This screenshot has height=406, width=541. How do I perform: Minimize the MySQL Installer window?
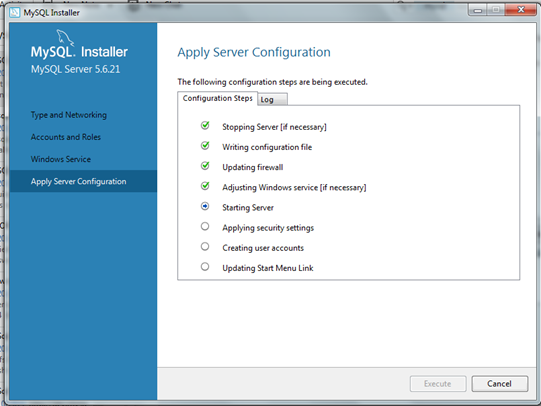(478, 10)
